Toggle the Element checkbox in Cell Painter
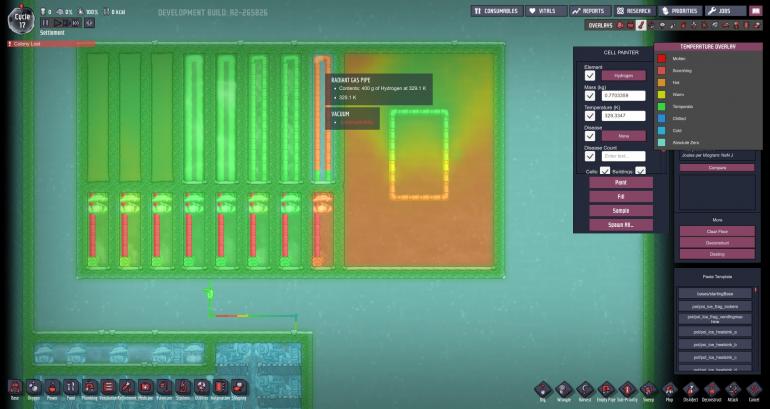The image size is (770, 409). pos(590,75)
